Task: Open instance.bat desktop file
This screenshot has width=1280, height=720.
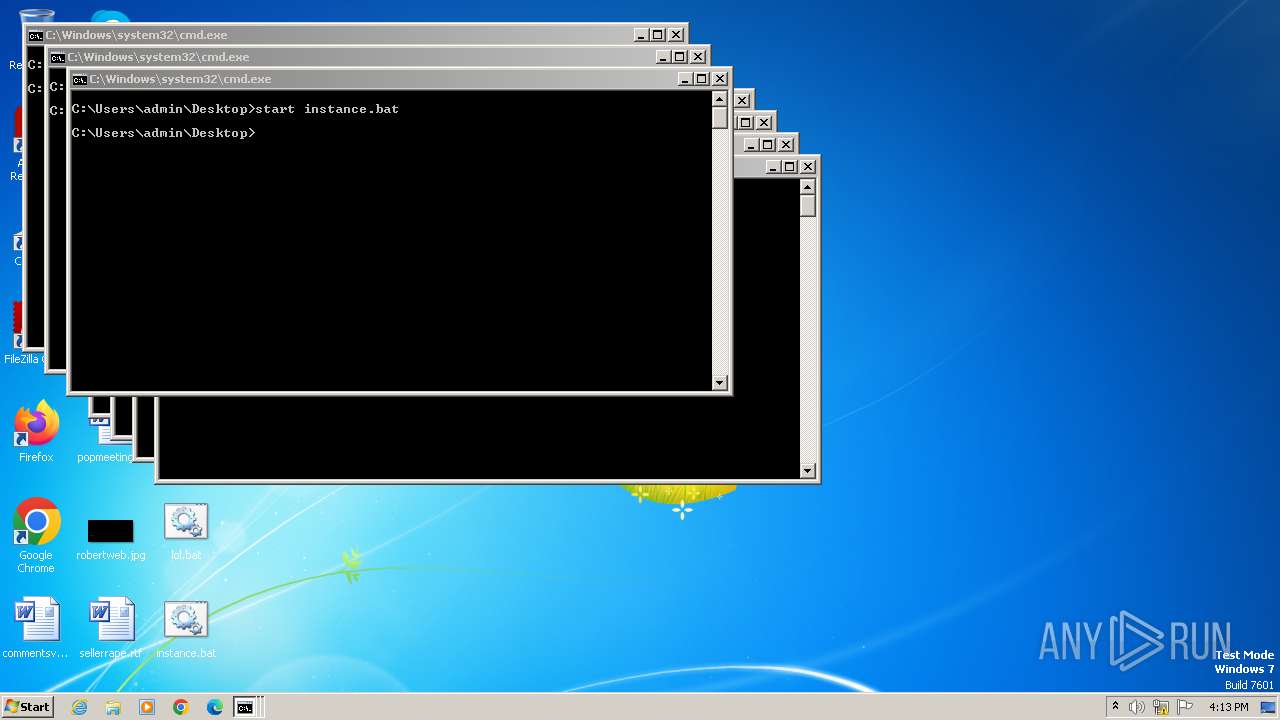Action: (x=186, y=630)
